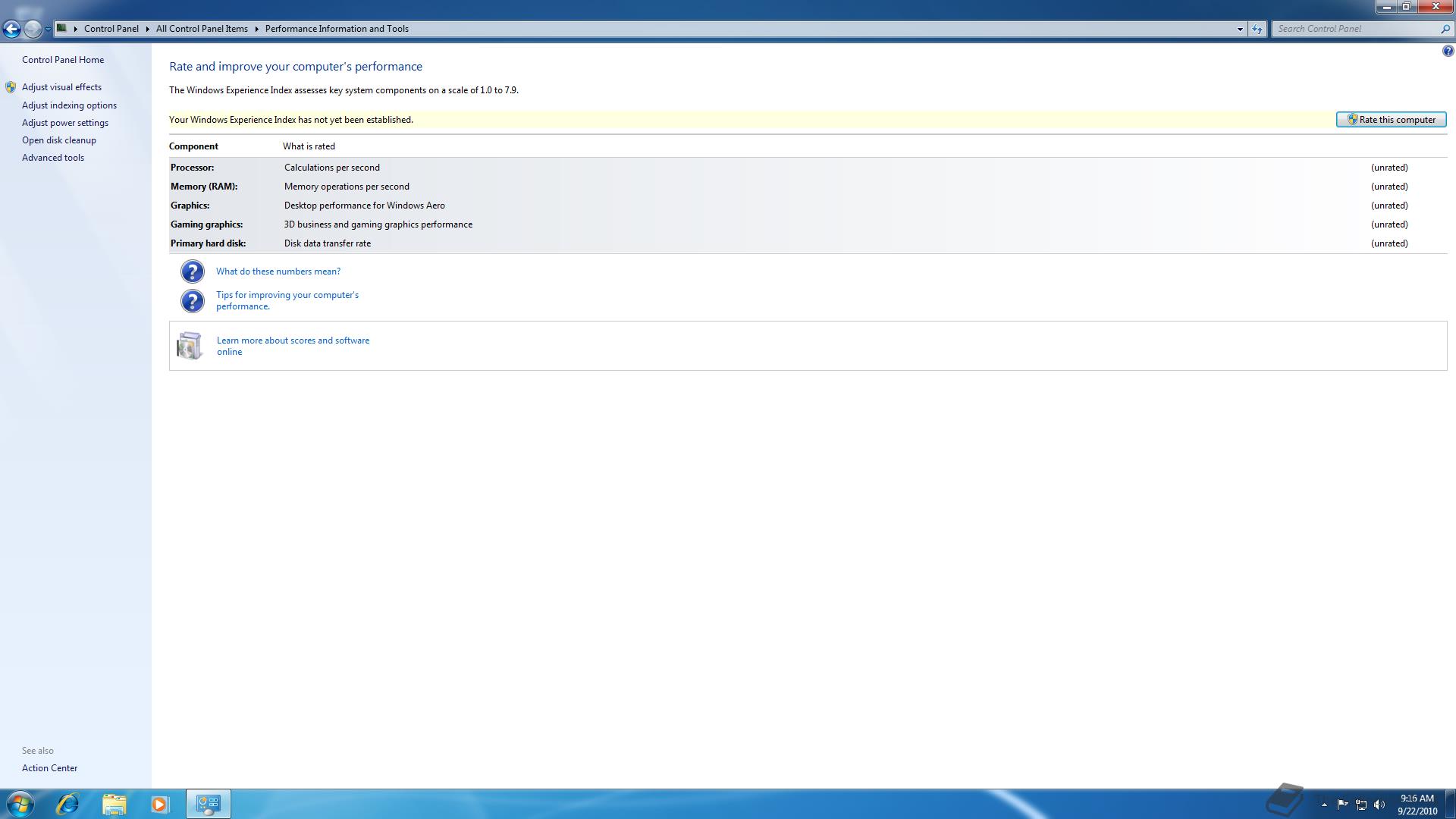Select the Gaming graphics row label
Viewport: 1456px width, 819px height.
pyautogui.click(x=207, y=224)
